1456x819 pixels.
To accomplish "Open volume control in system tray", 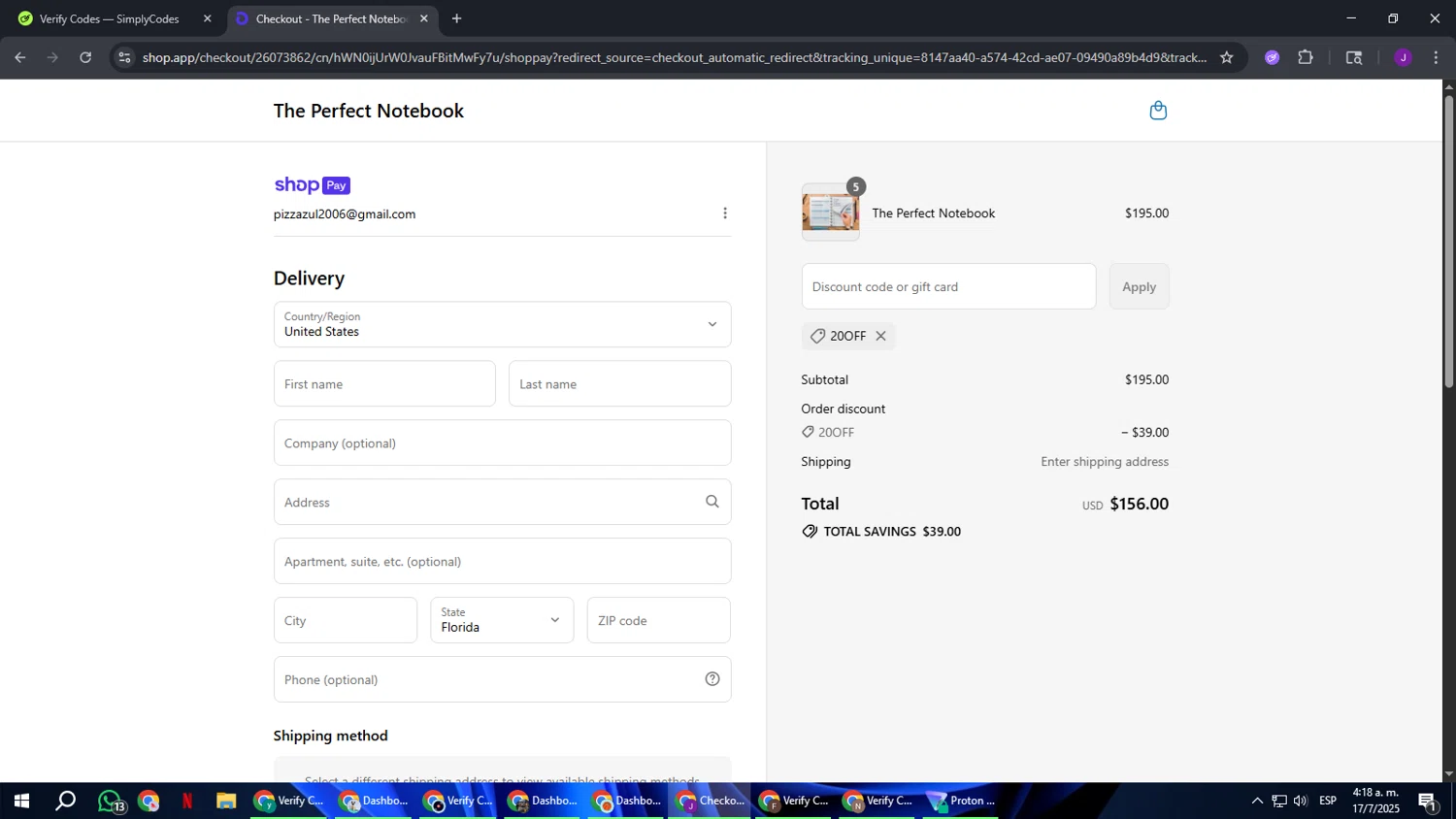I will (x=1301, y=801).
